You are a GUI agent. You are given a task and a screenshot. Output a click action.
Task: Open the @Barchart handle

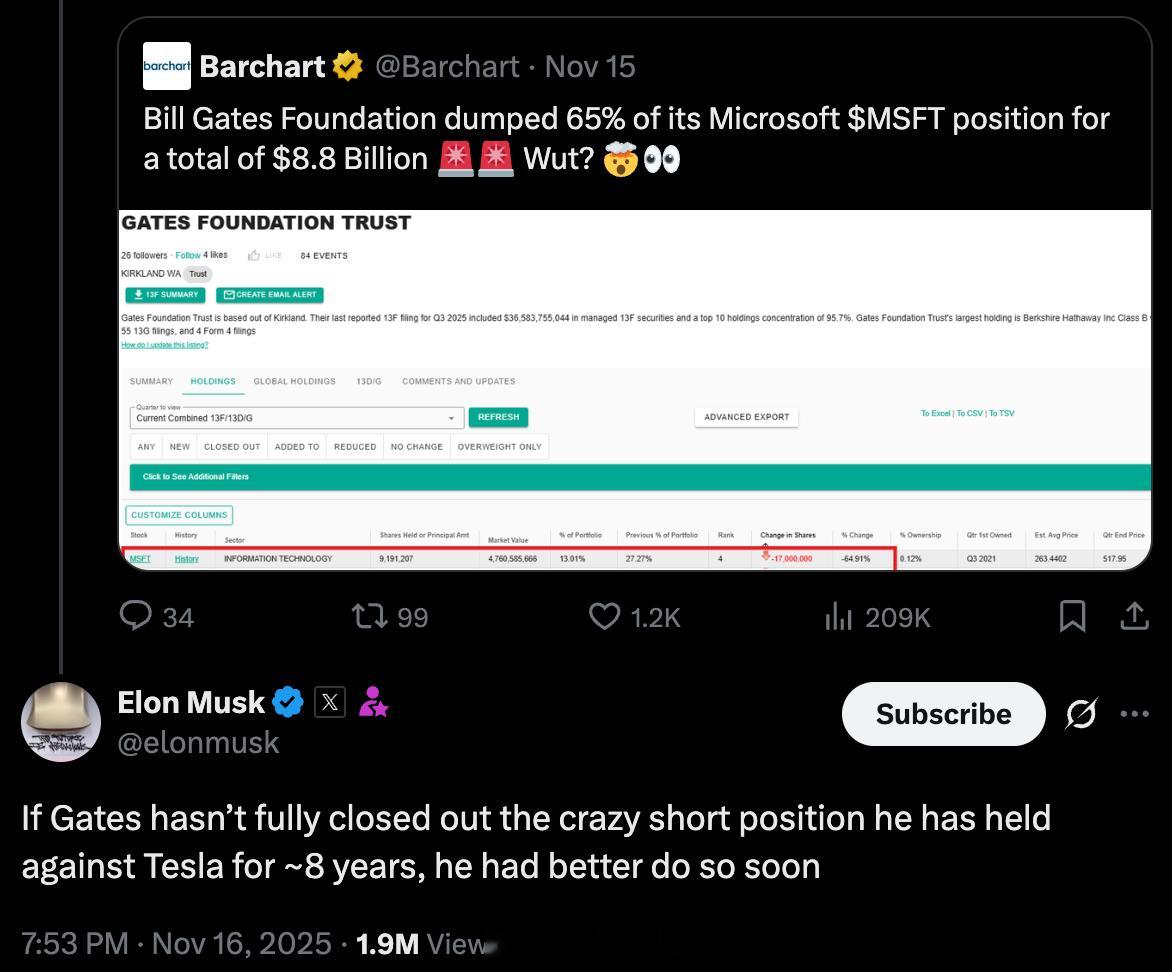point(446,67)
